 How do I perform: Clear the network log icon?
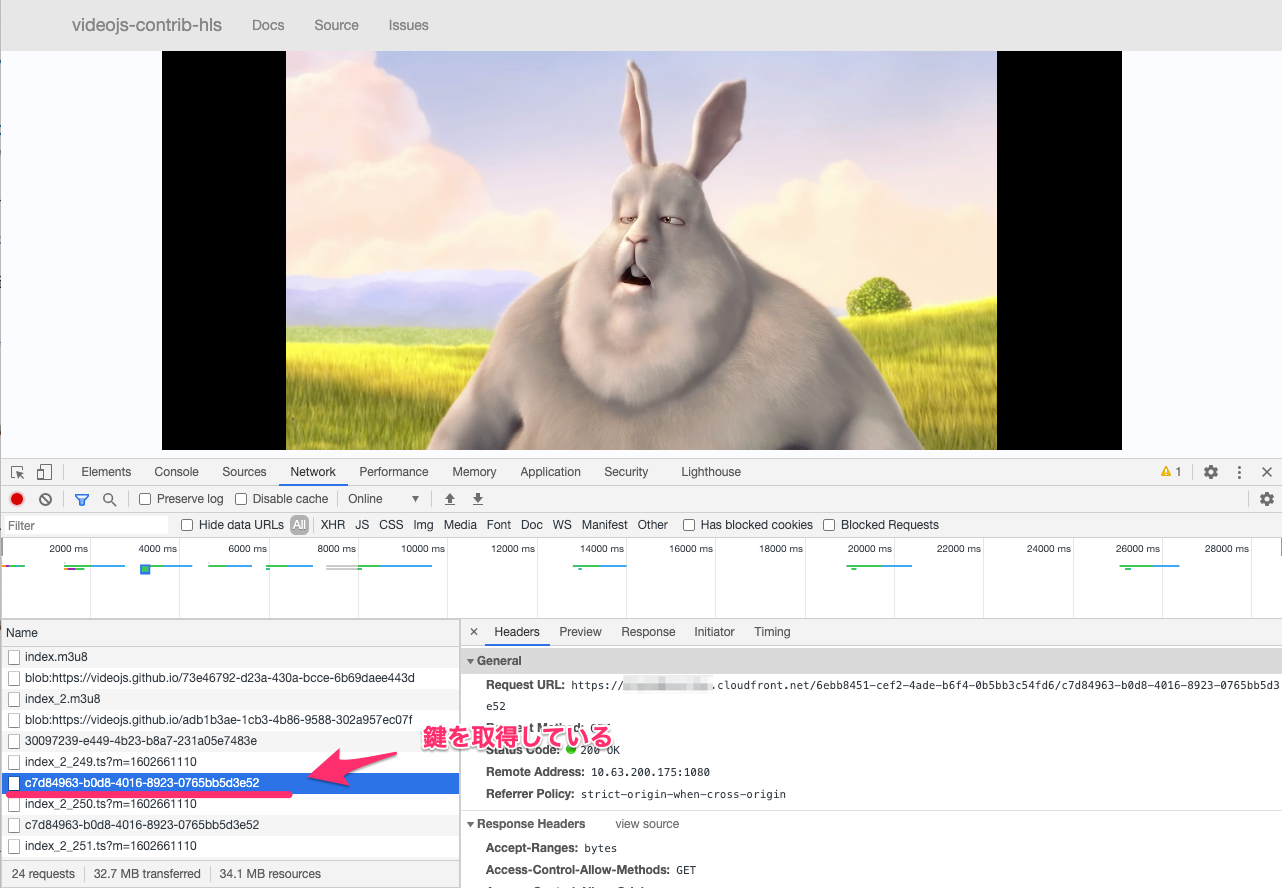coord(45,499)
